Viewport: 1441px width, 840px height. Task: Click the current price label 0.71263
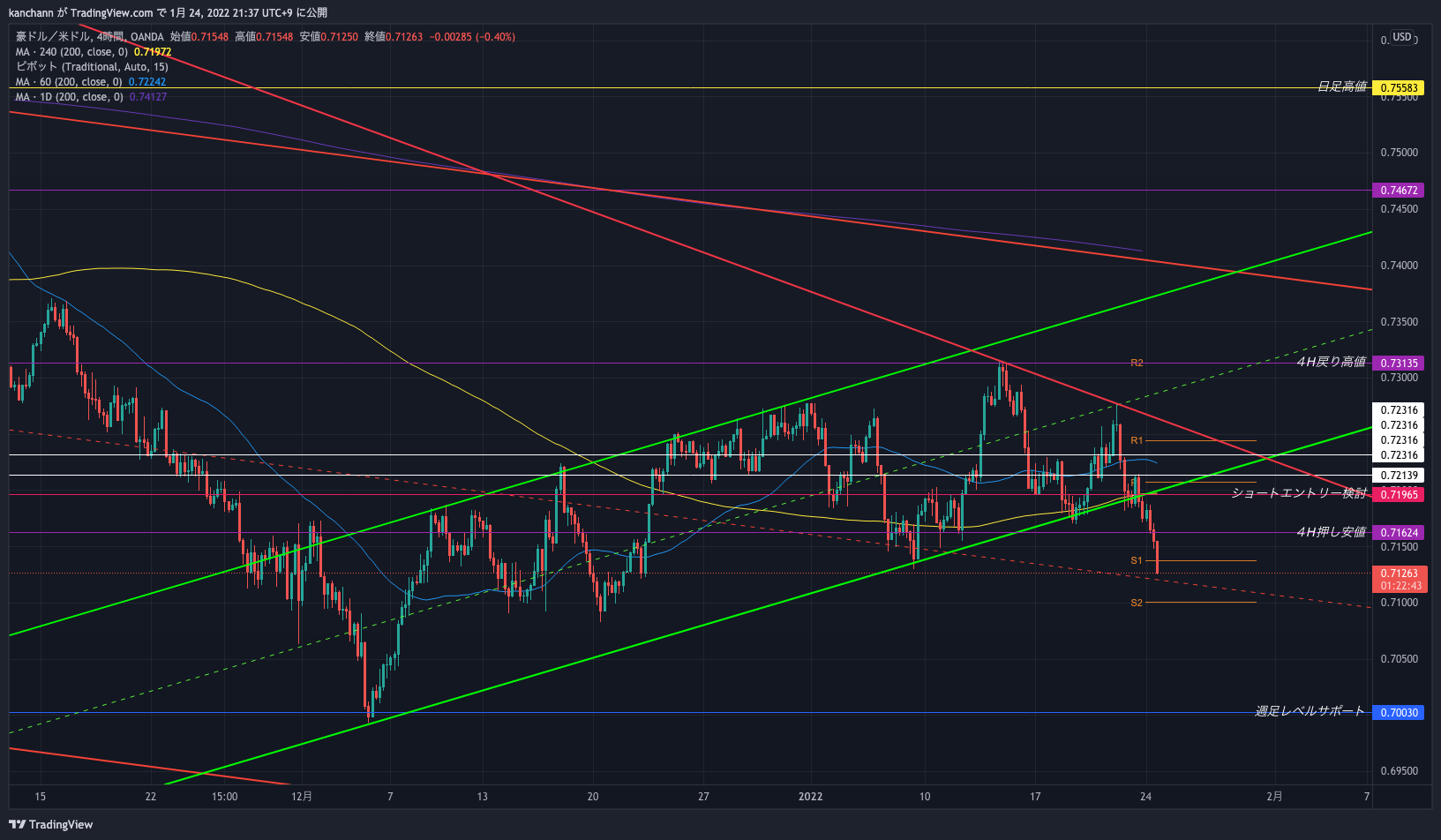point(1400,574)
